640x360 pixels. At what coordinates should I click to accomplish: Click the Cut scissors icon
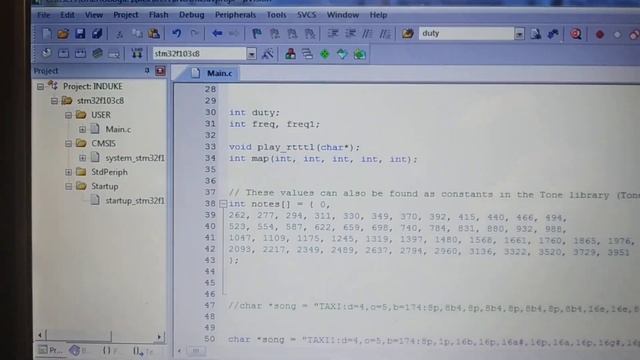pyautogui.click(x=120, y=34)
